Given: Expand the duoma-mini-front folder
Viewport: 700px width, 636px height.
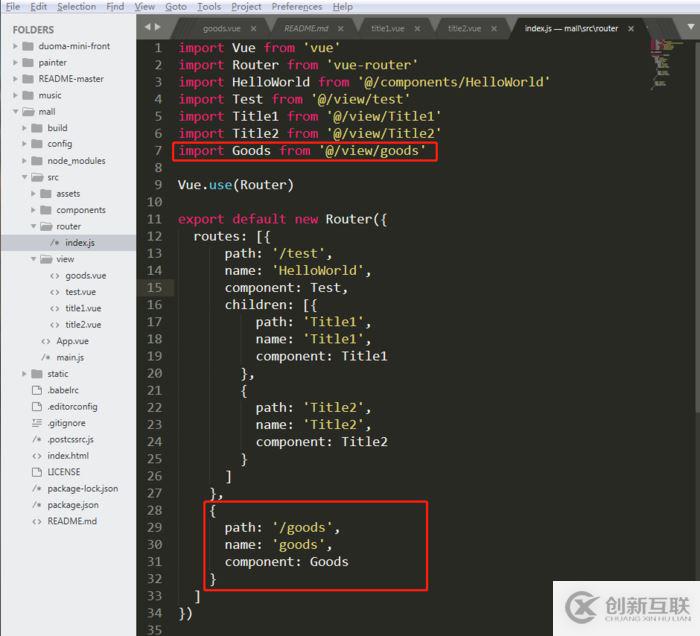Looking at the screenshot, I should click(x=15, y=46).
